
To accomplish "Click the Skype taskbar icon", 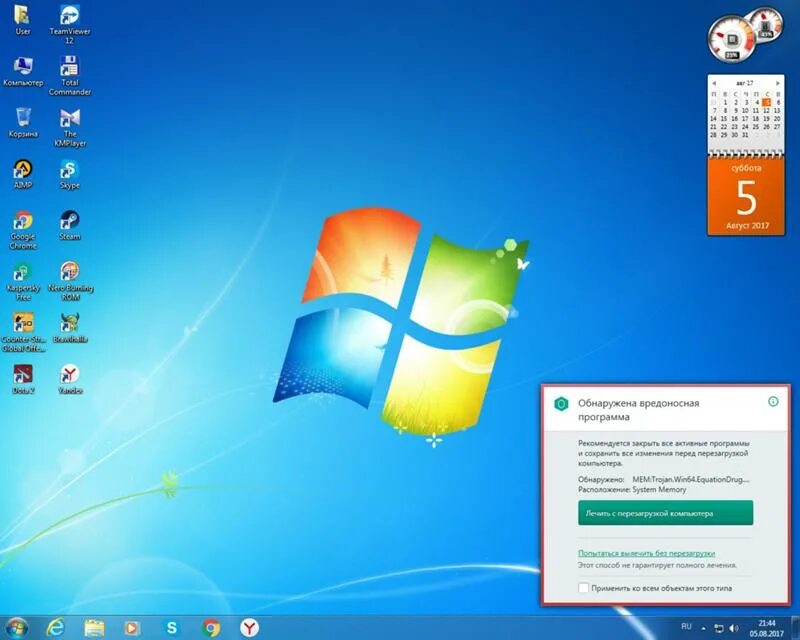I will pos(172,628).
